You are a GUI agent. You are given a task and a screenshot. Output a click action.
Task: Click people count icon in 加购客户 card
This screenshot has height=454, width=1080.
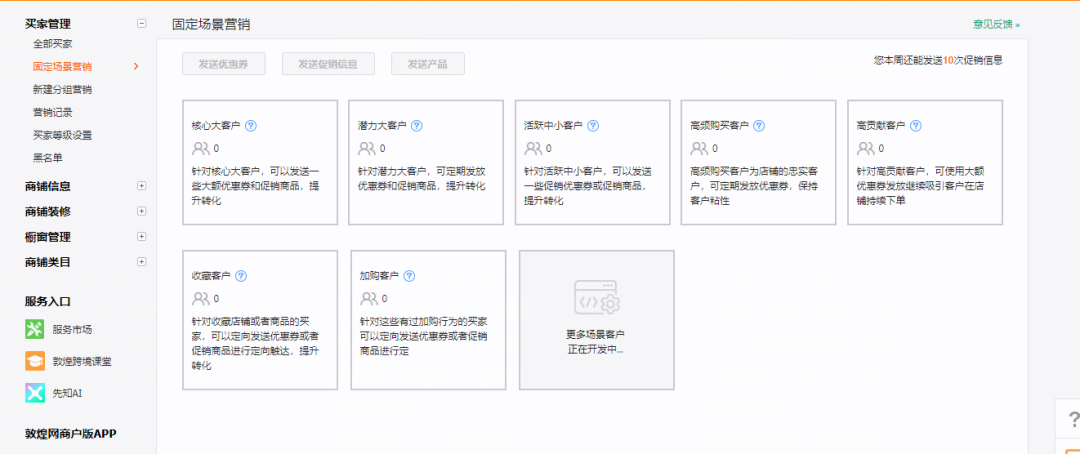click(x=368, y=298)
